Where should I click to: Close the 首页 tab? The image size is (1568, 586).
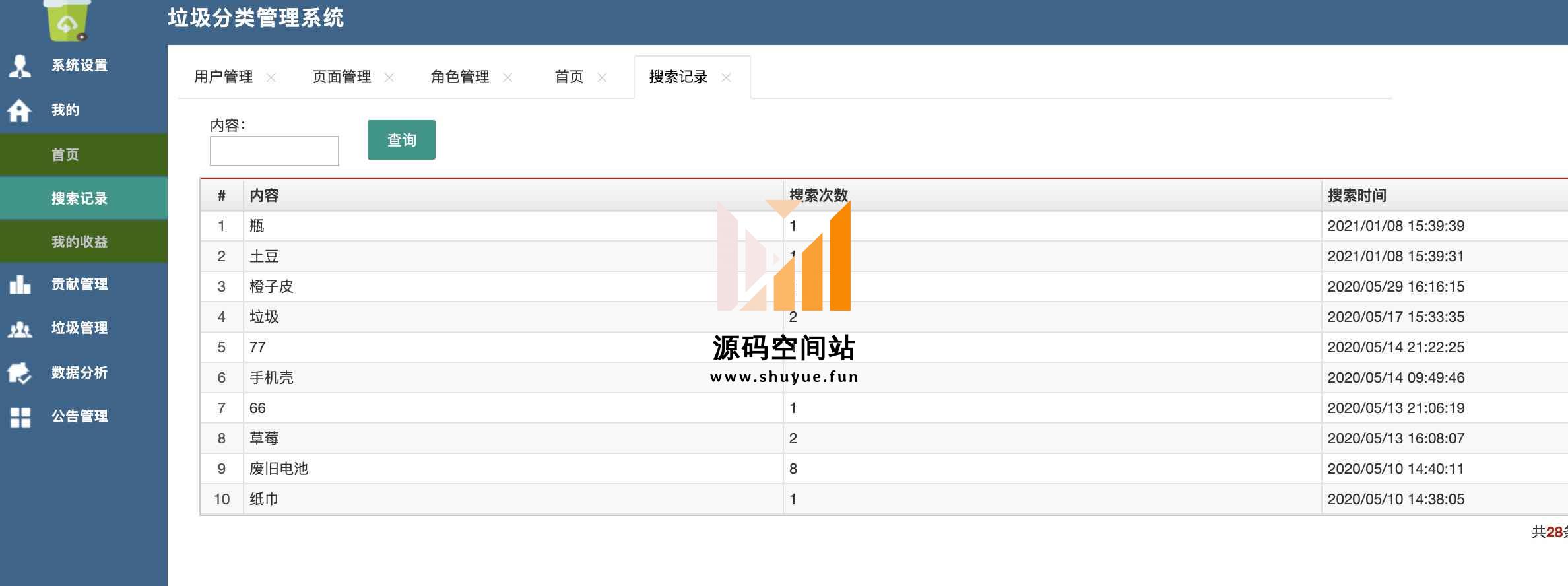[602, 78]
